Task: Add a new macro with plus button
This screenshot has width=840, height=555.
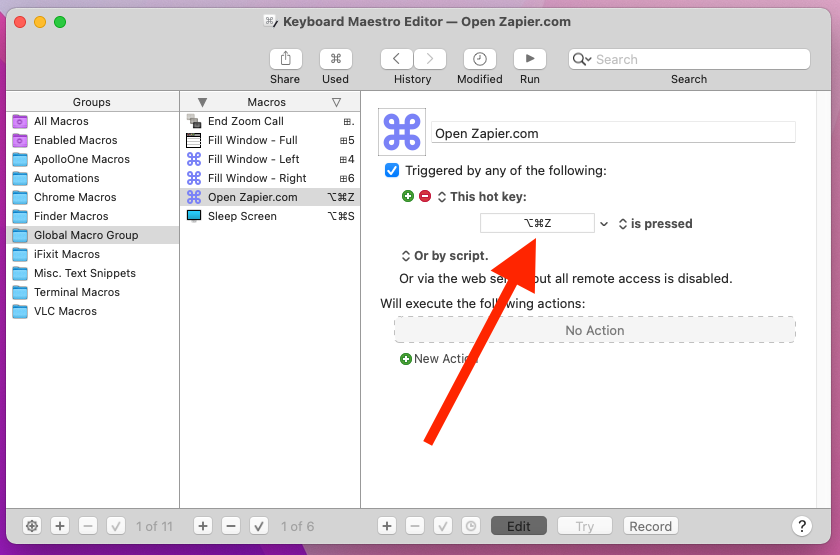Action: [x=203, y=526]
